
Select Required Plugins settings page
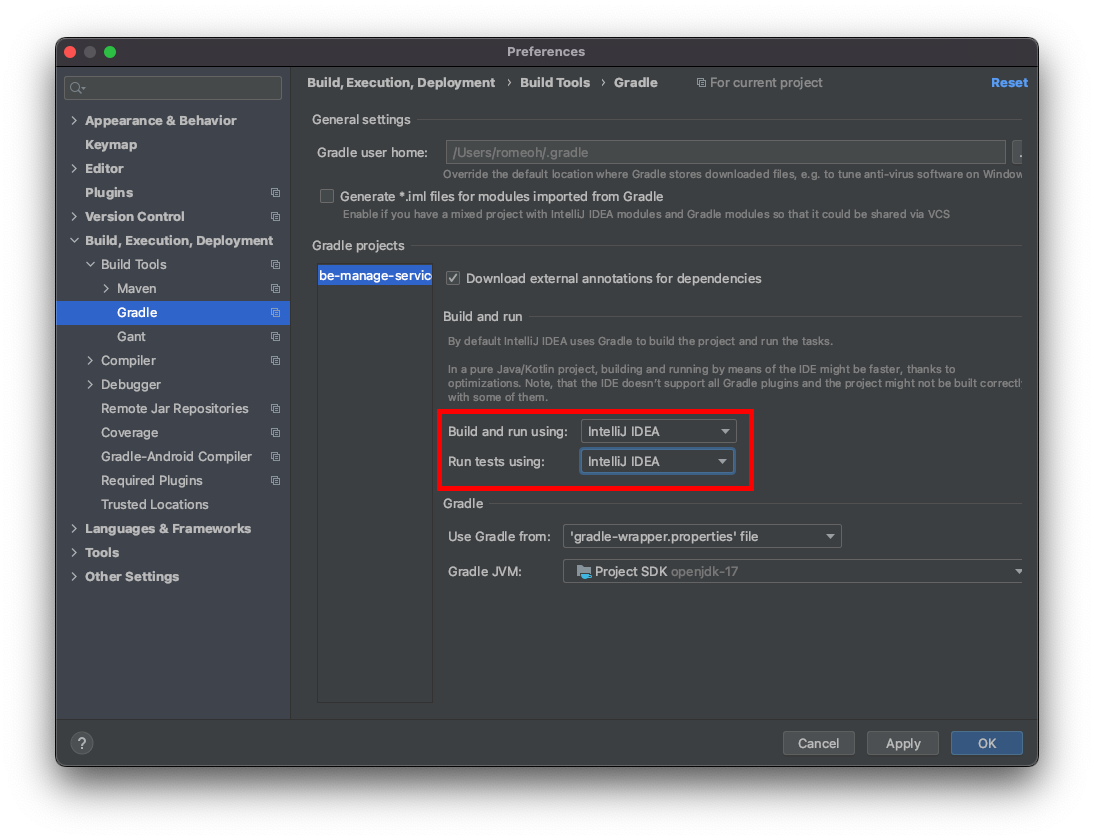(x=151, y=481)
